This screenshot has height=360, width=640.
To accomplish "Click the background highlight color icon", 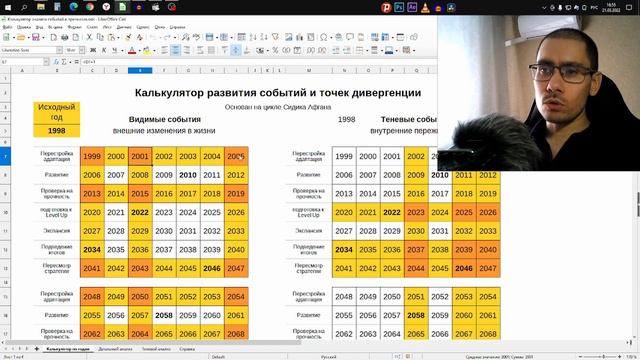I will 146,50.
